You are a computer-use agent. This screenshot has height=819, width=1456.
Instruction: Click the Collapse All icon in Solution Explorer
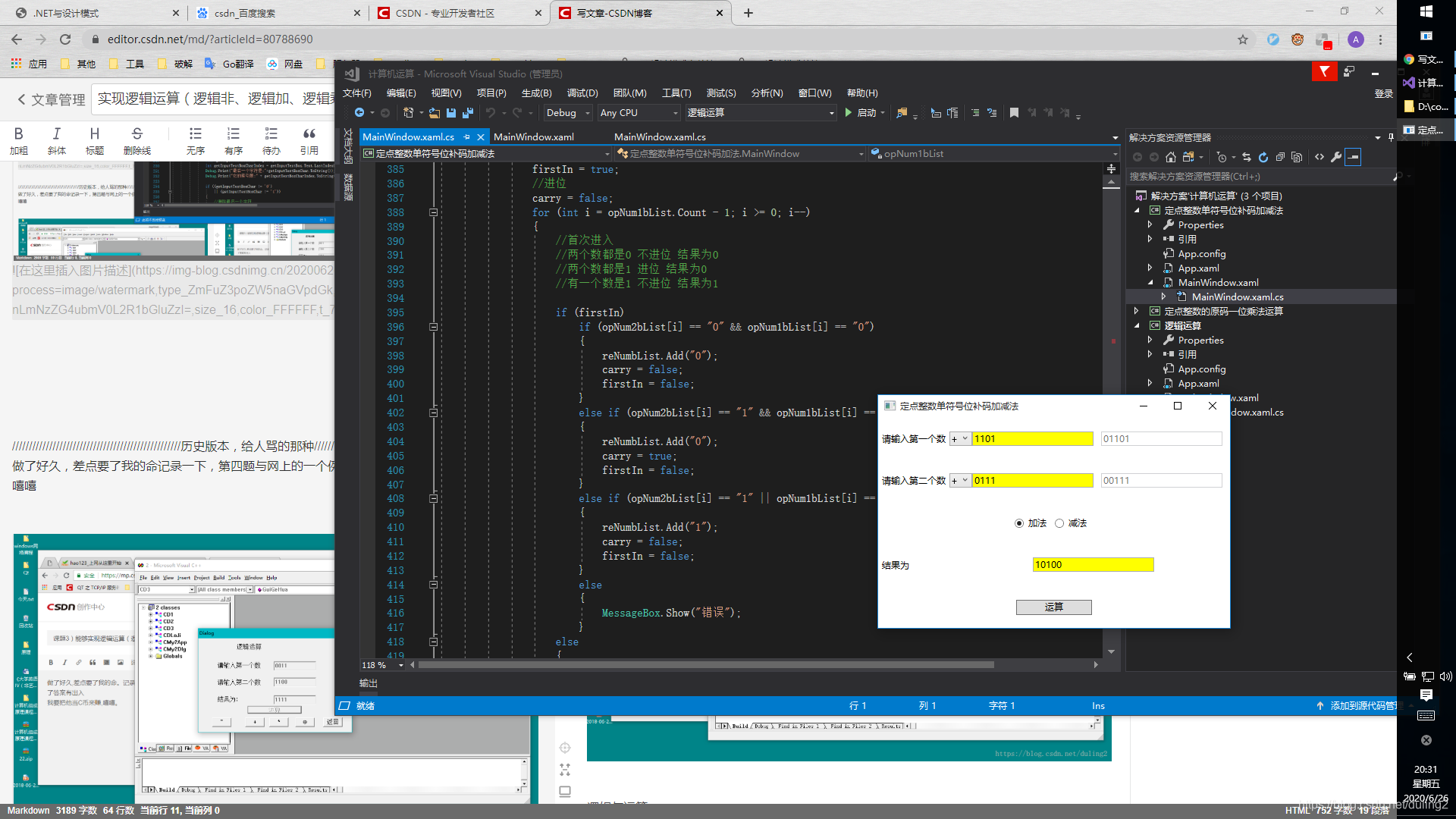pos(1280,157)
